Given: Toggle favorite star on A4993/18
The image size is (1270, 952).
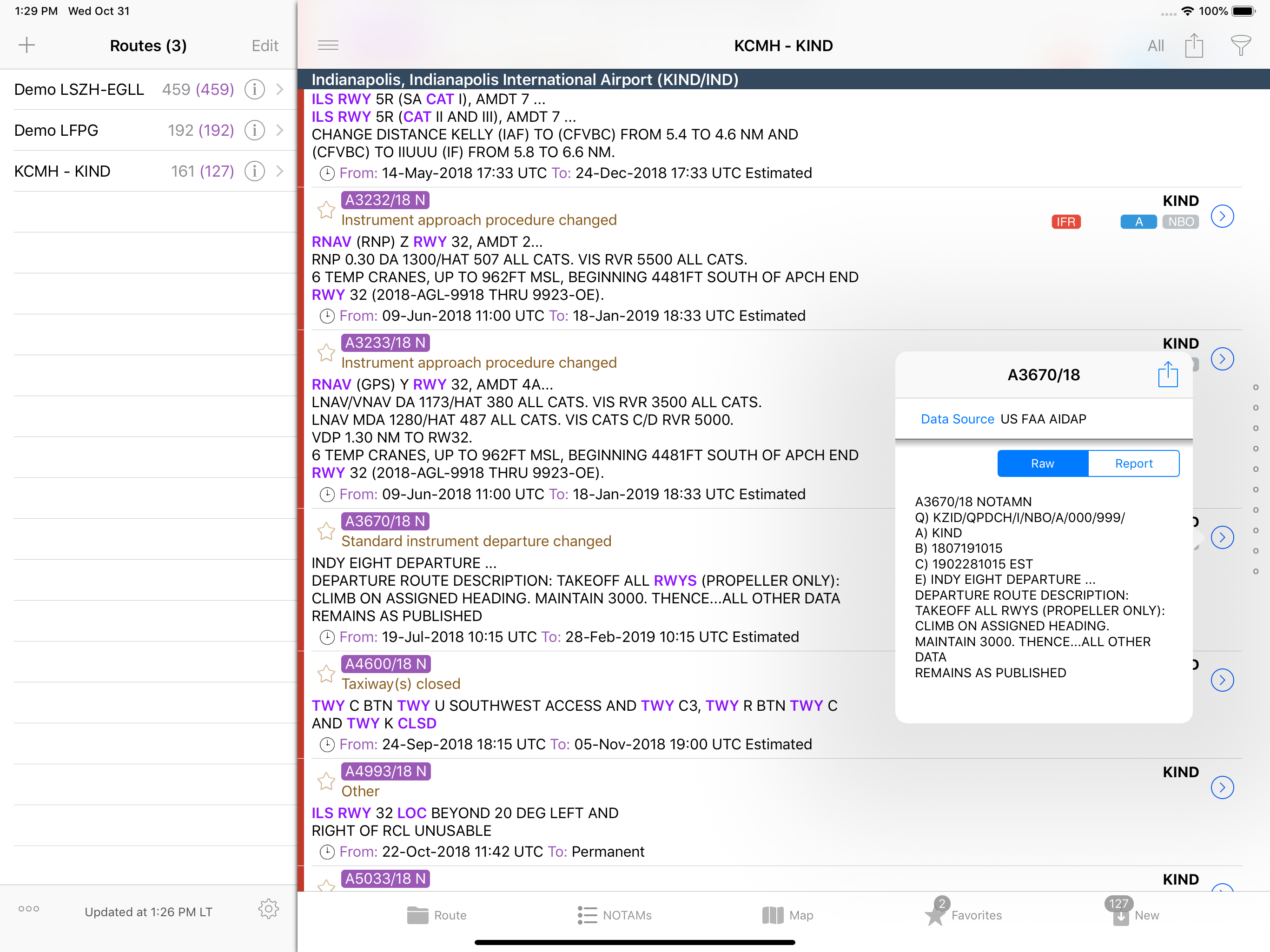Looking at the screenshot, I should [326, 780].
